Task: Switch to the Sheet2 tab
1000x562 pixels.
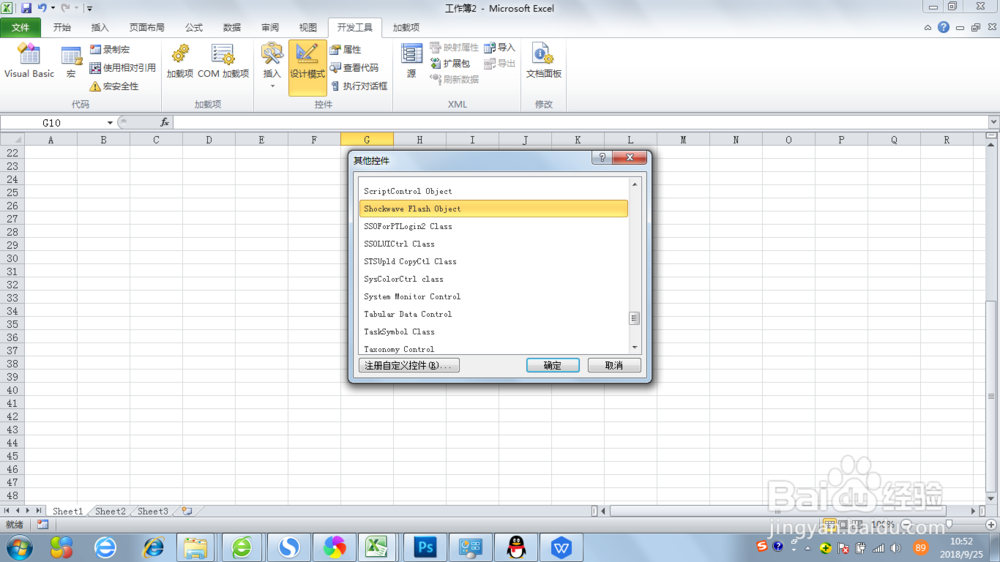Action: click(x=110, y=511)
